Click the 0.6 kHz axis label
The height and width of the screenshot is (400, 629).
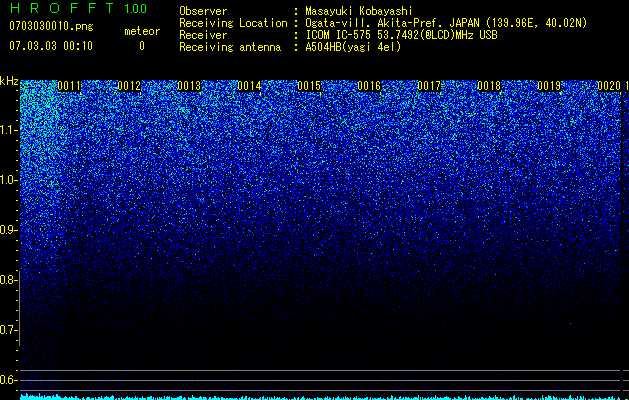pyautogui.click(x=7, y=380)
